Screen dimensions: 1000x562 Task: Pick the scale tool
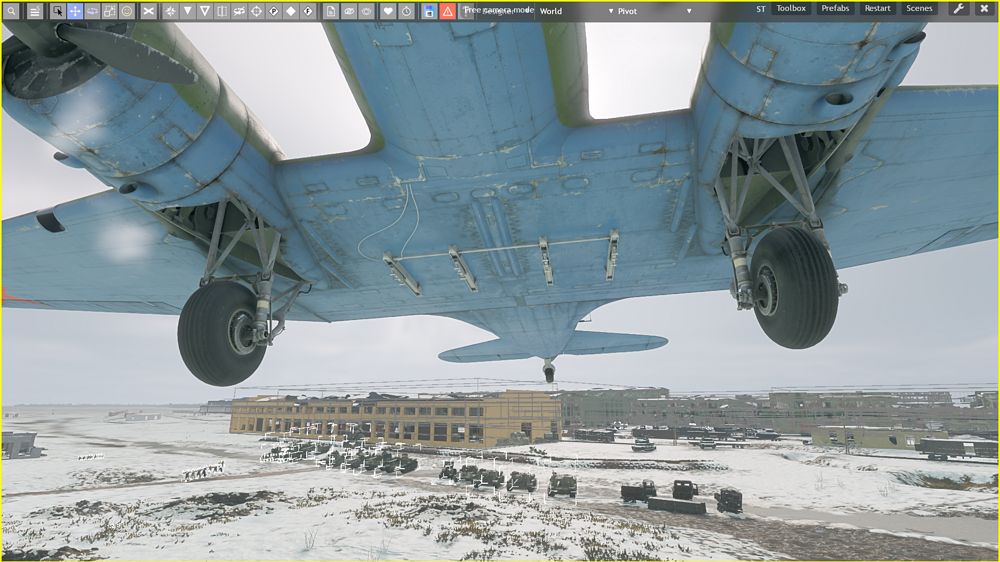pos(109,11)
